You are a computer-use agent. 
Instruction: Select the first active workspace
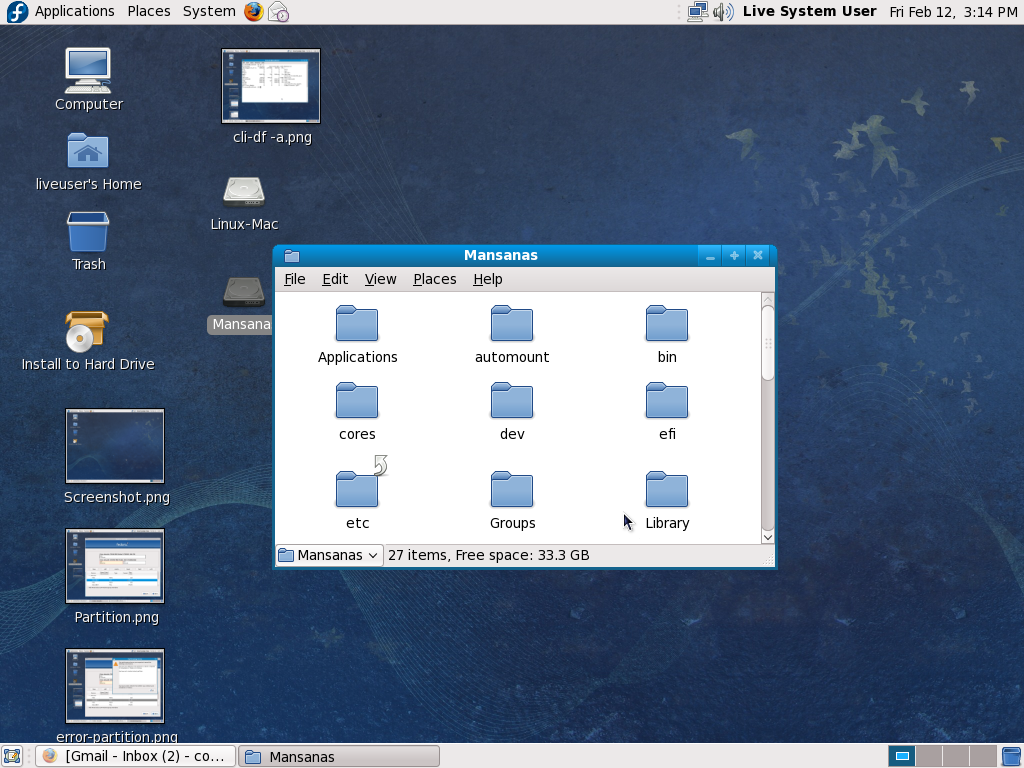click(x=902, y=756)
